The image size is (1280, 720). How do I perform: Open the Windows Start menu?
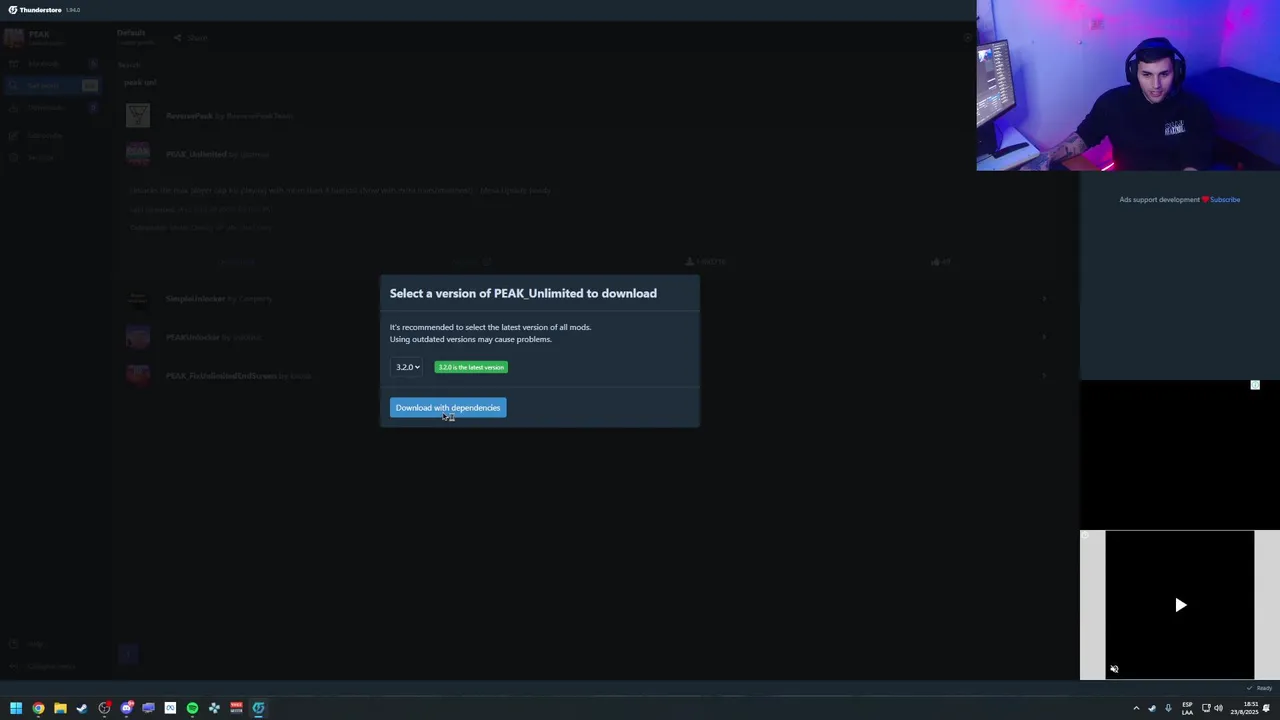(x=16, y=708)
